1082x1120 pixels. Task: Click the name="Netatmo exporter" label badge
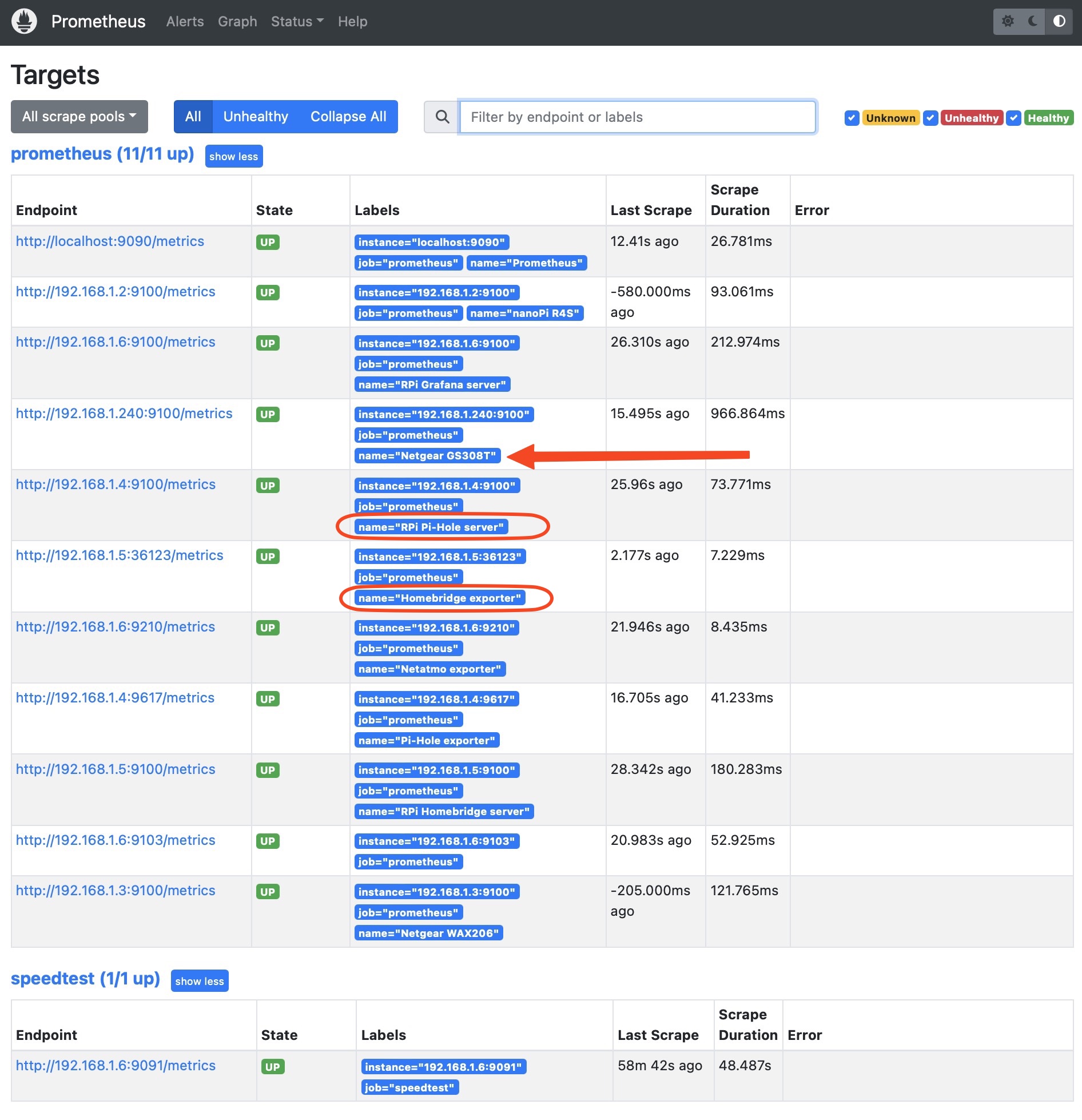click(x=430, y=669)
